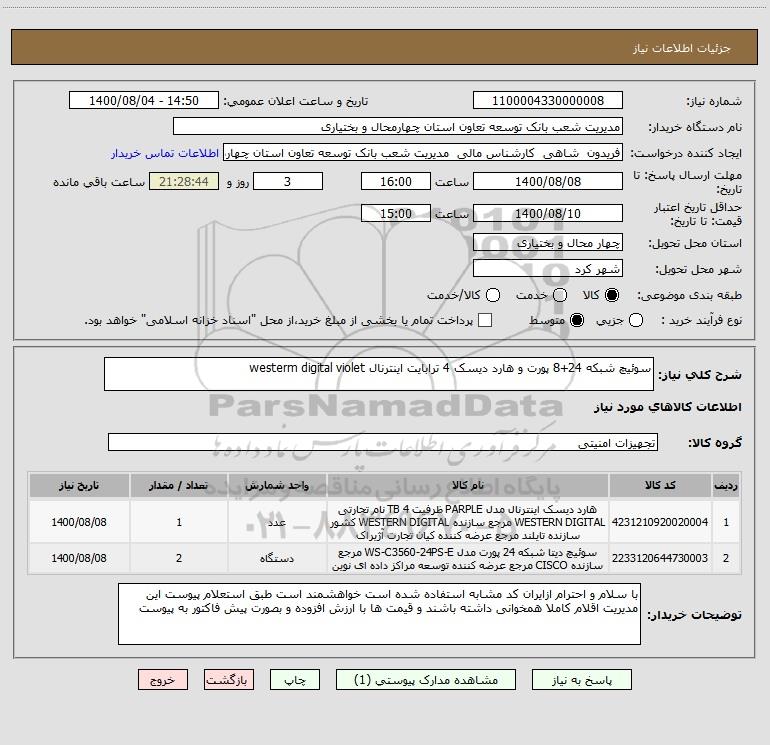The height and width of the screenshot is (745, 770).
Task: Toggle the اسناد خزانه اسلامی payment checkbox
Action: coord(485,320)
